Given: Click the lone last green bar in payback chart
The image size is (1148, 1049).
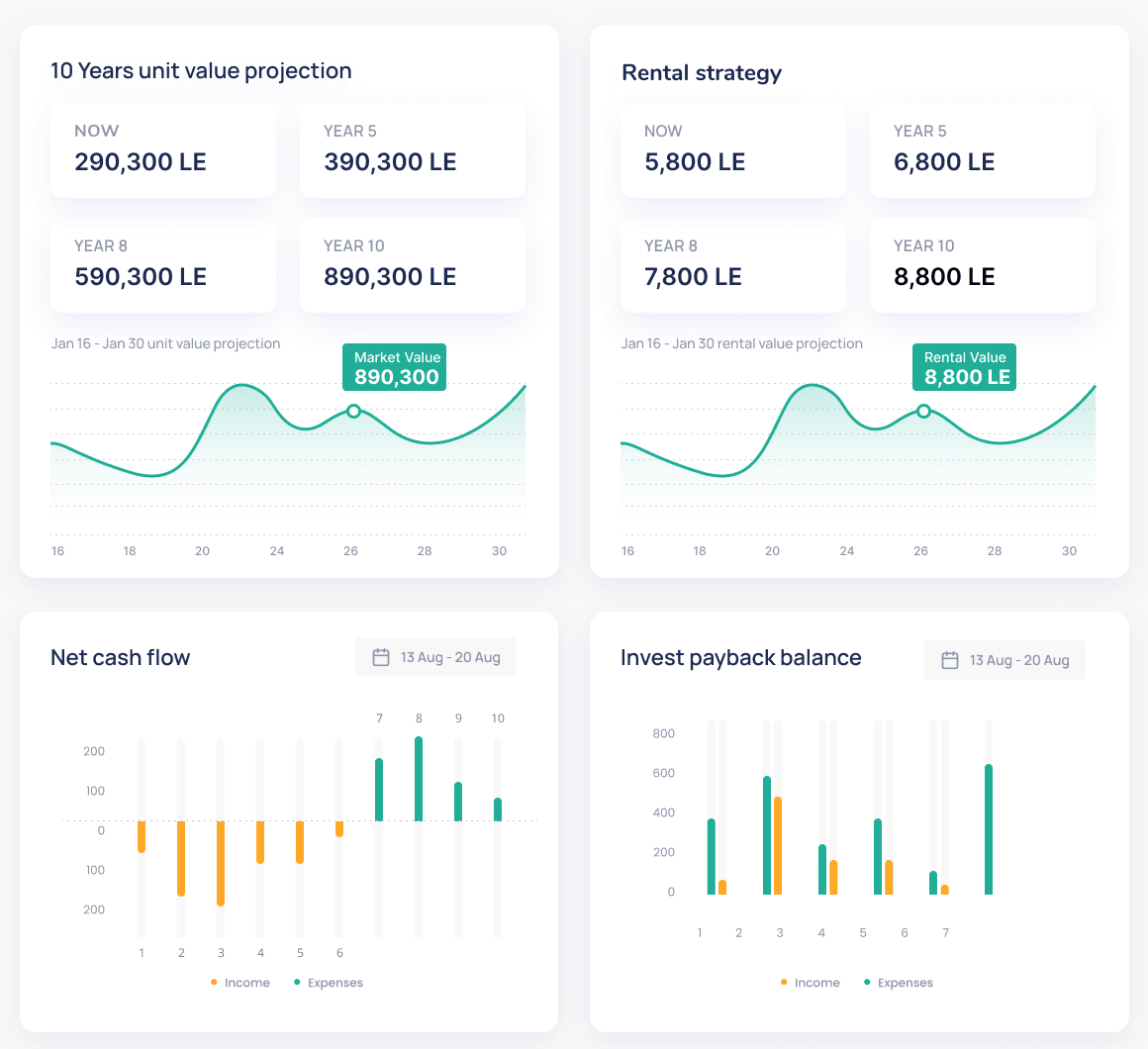Looking at the screenshot, I should [x=989, y=829].
